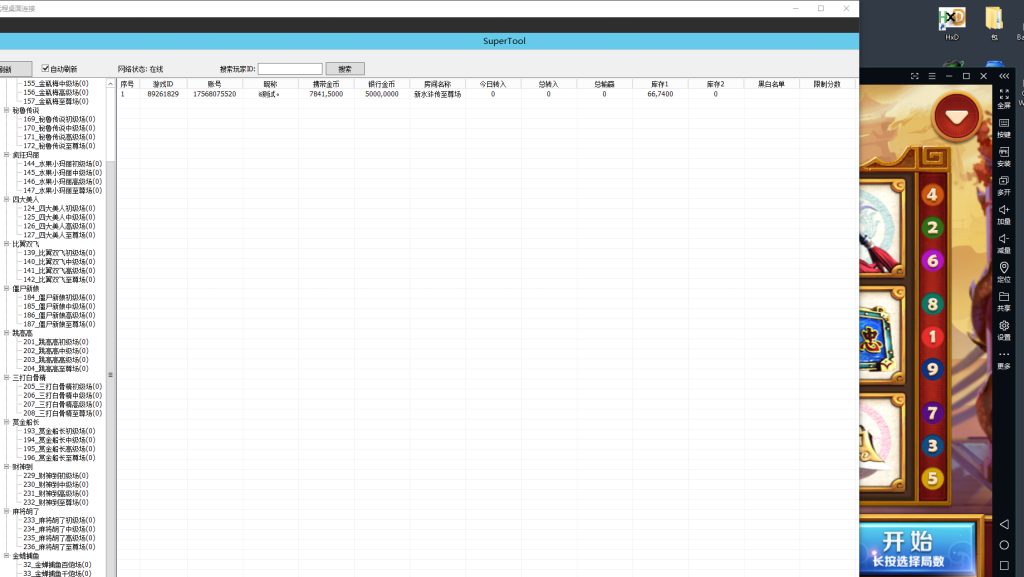Tap the emulator back triangle button
This screenshot has width=1024, height=577.
[1004, 524]
